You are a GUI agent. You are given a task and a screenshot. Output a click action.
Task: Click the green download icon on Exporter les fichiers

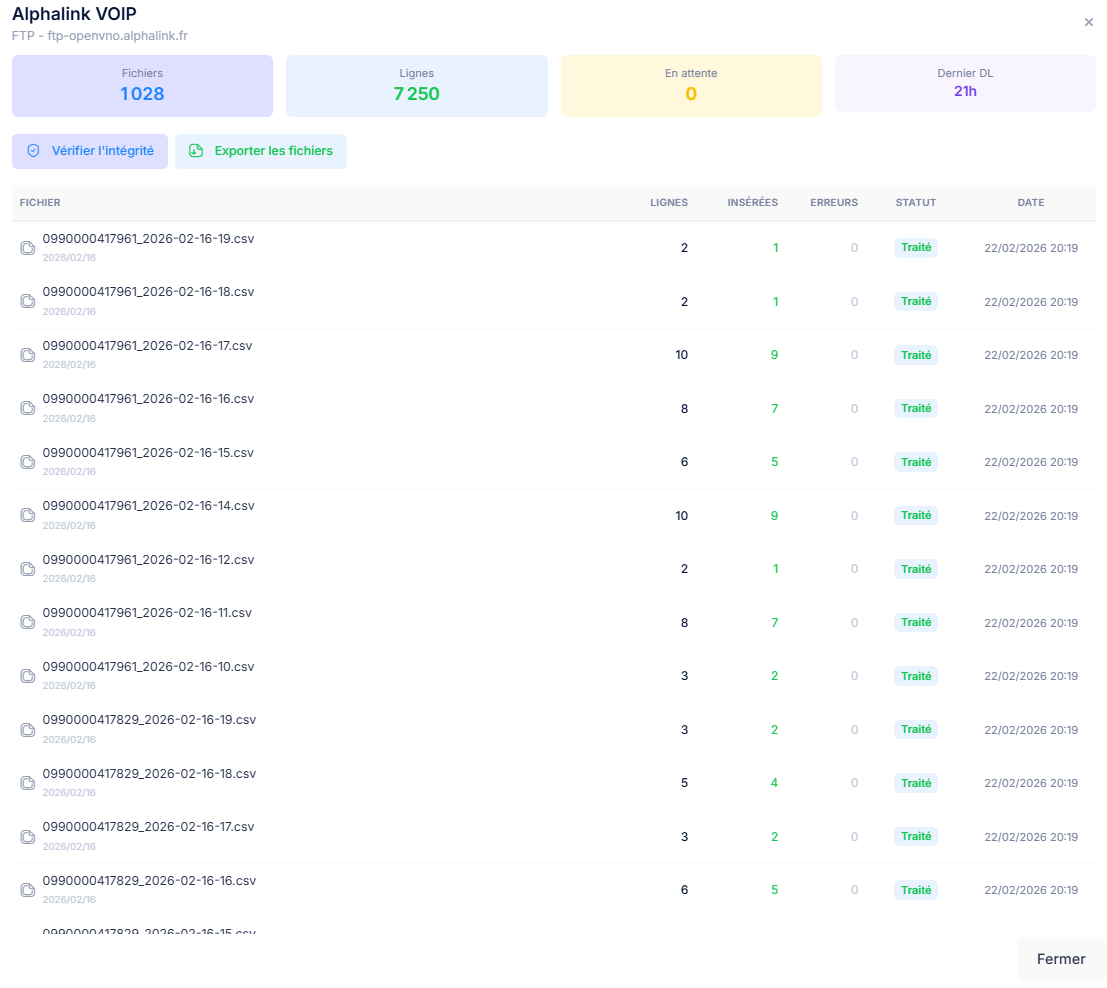196,150
